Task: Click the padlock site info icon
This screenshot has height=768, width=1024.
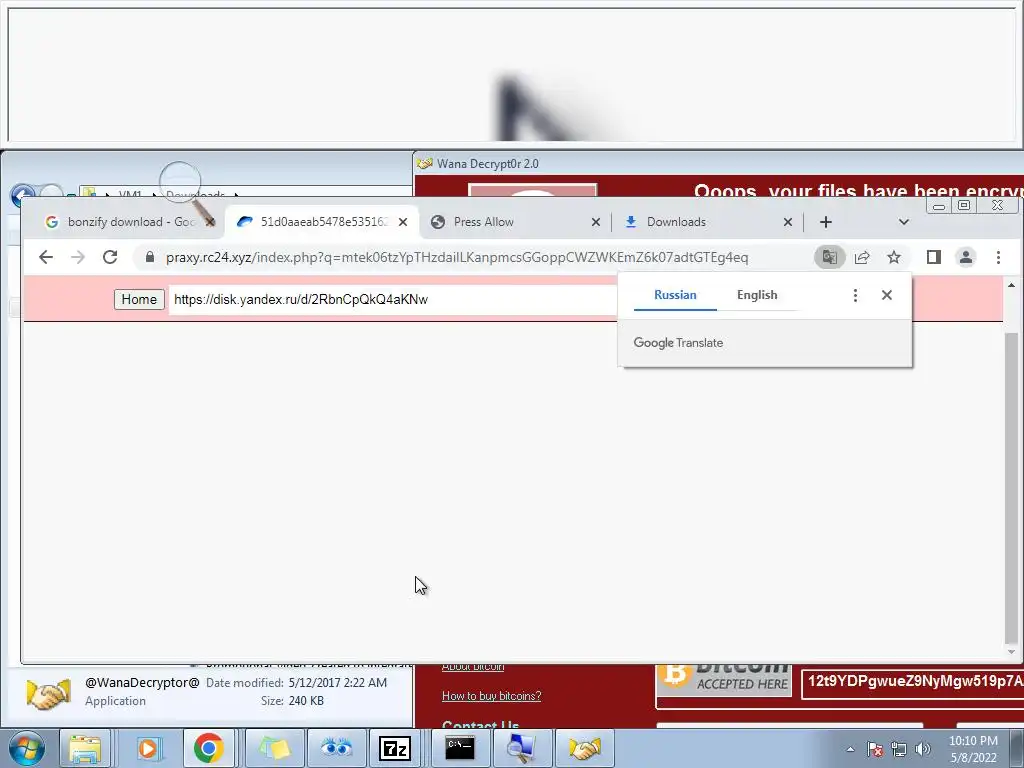Action: (150, 257)
